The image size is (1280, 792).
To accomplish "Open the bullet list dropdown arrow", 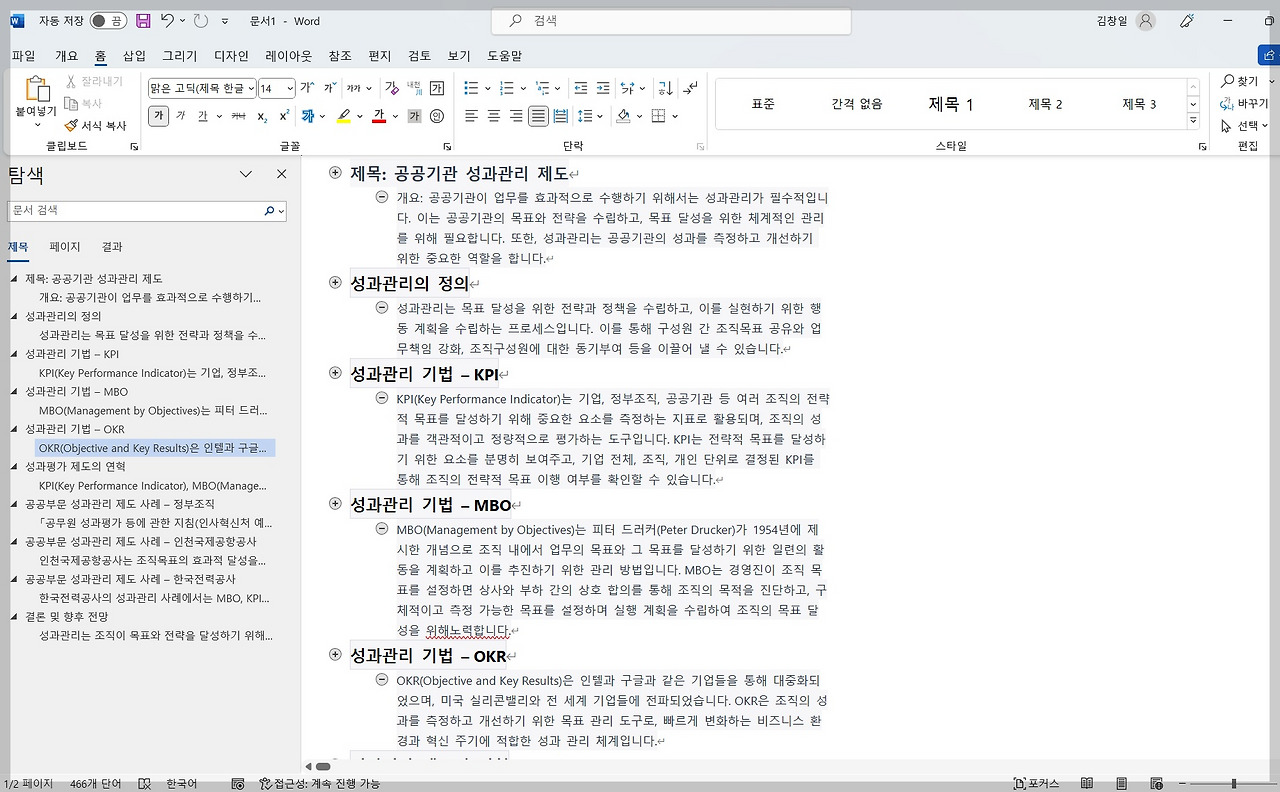I will (487, 88).
